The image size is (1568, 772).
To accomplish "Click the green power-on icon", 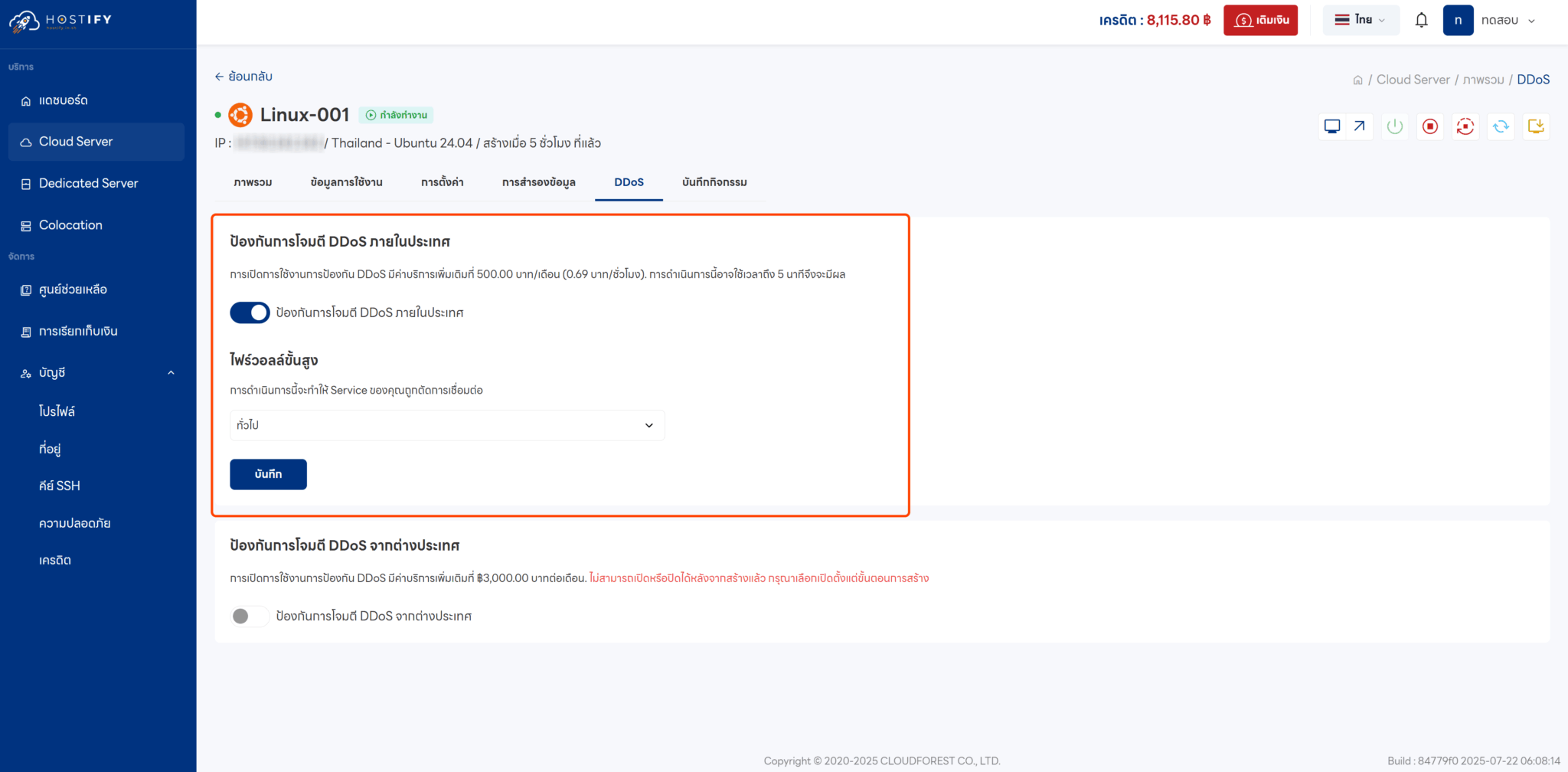I will [x=1394, y=126].
